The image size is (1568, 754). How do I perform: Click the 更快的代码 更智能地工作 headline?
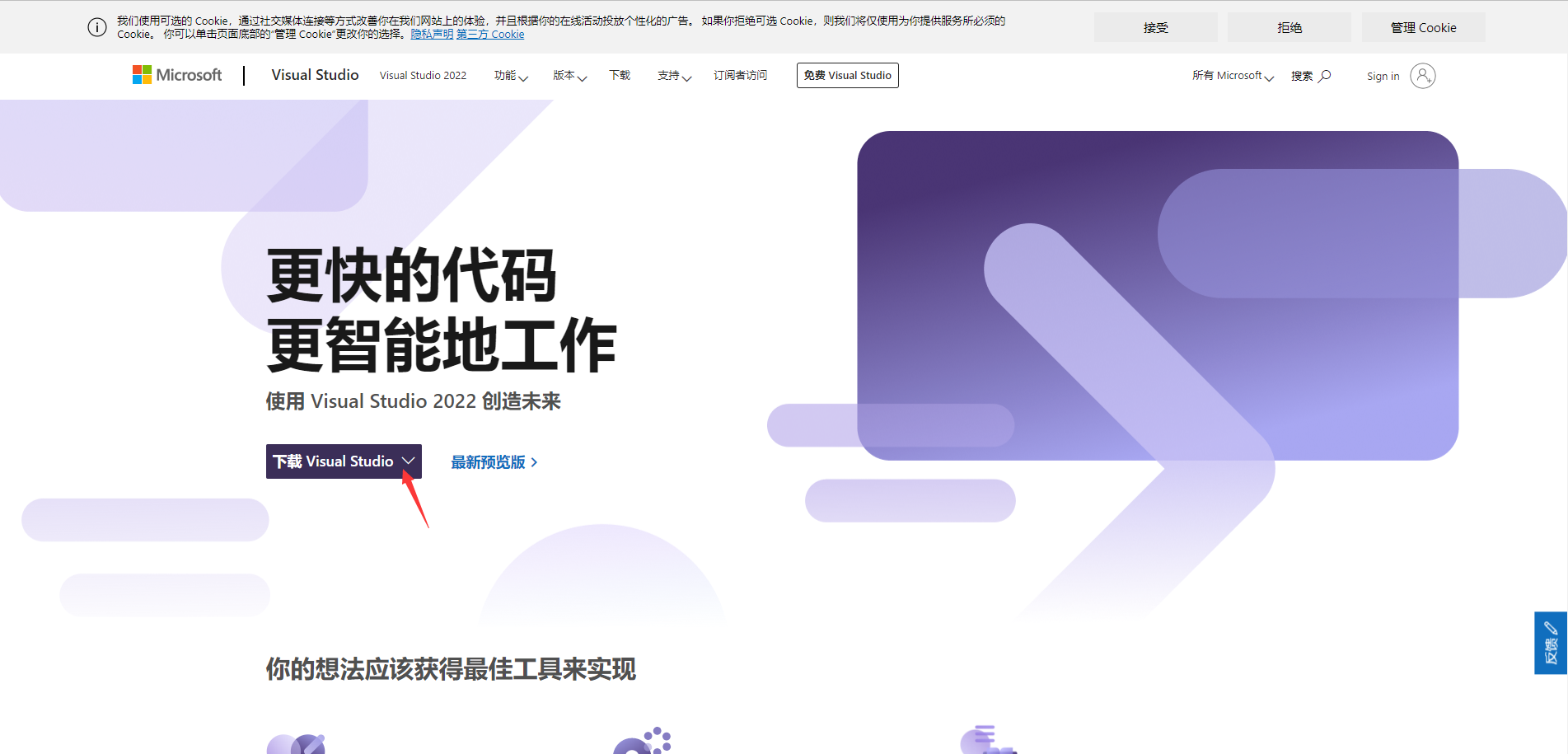(441, 310)
